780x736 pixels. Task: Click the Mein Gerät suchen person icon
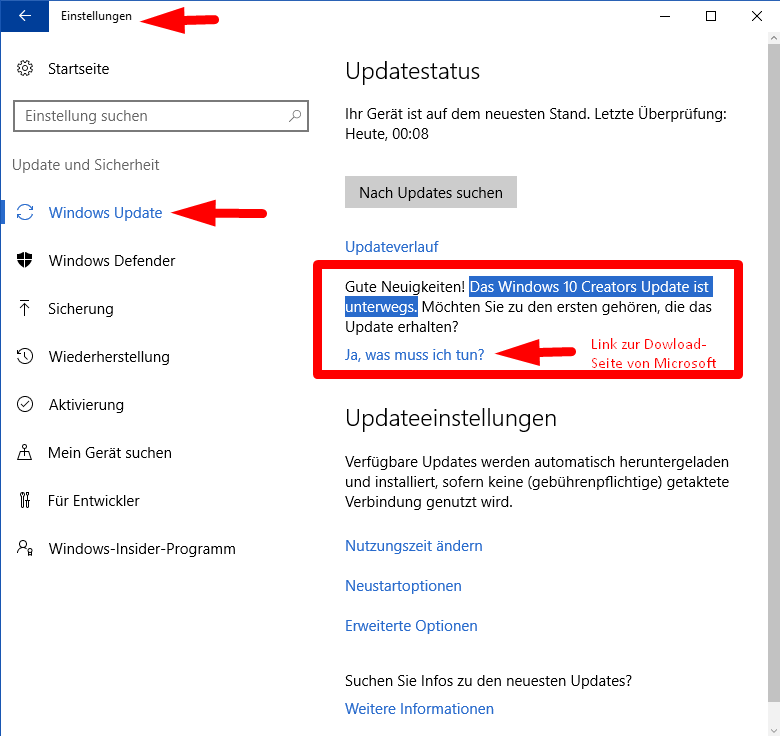[24, 452]
